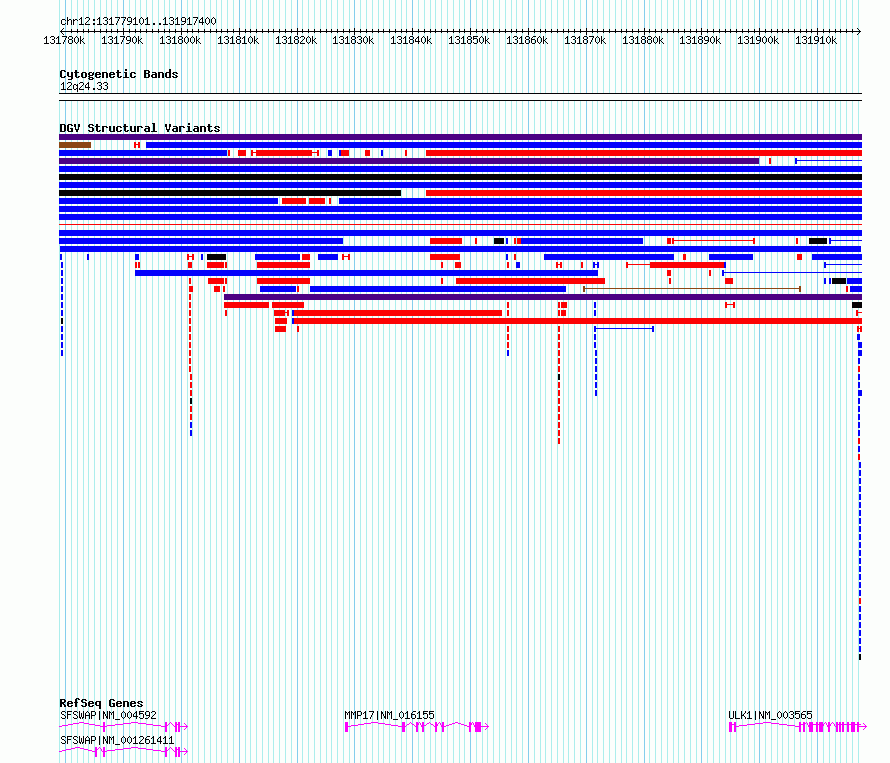The height and width of the screenshot is (763, 890).
Task: Open the SFSWAP|NM_001261411 gene label
Action: (x=117, y=740)
